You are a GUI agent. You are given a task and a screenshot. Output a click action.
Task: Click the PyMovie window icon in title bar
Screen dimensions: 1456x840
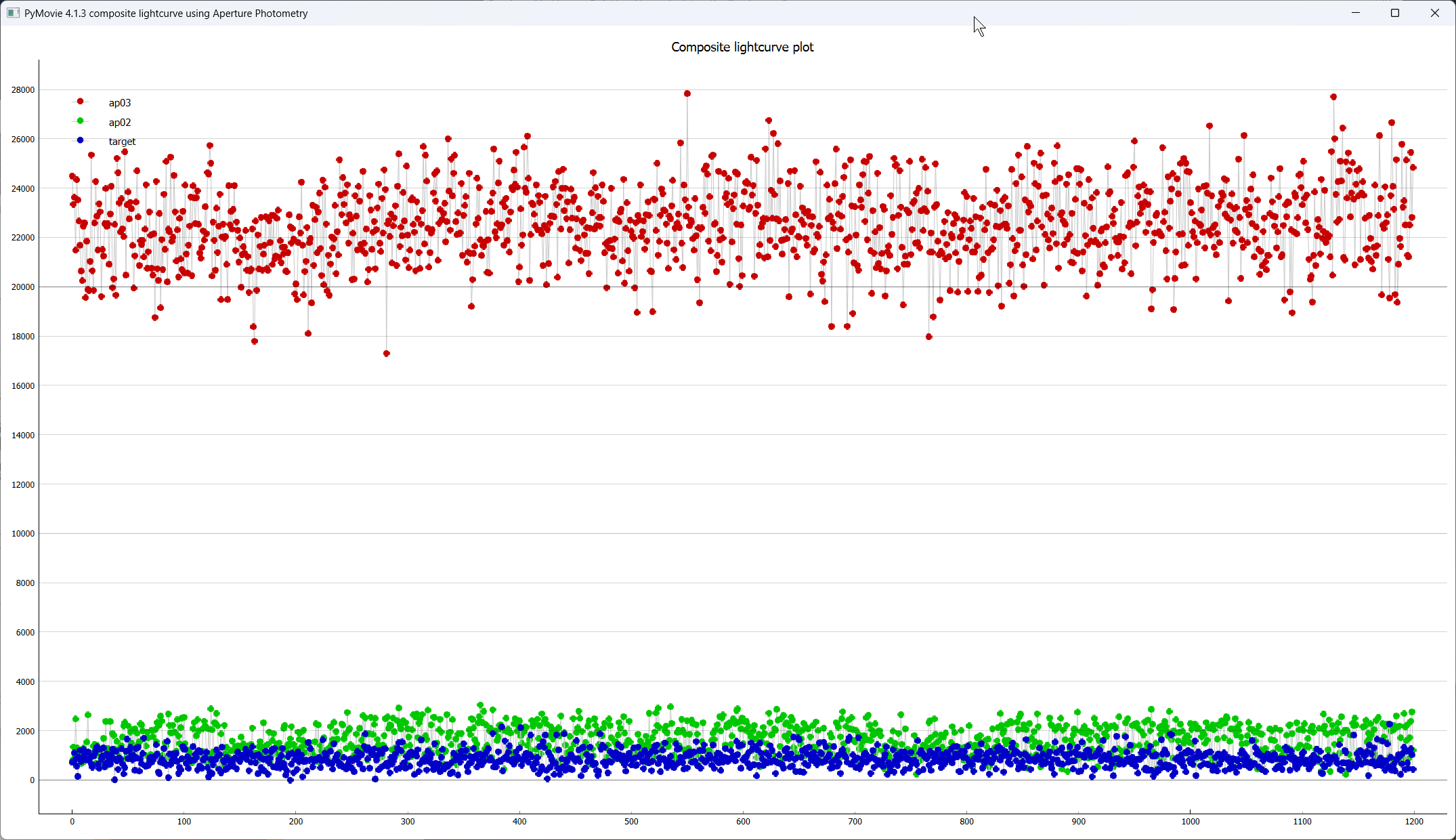pyautogui.click(x=13, y=13)
